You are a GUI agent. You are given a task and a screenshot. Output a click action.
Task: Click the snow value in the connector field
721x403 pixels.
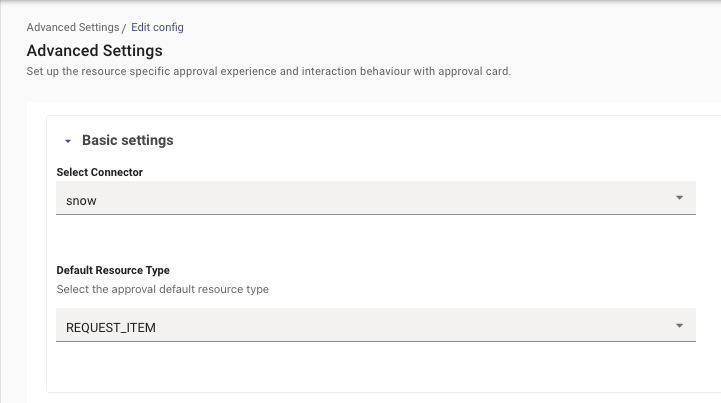tap(81, 201)
